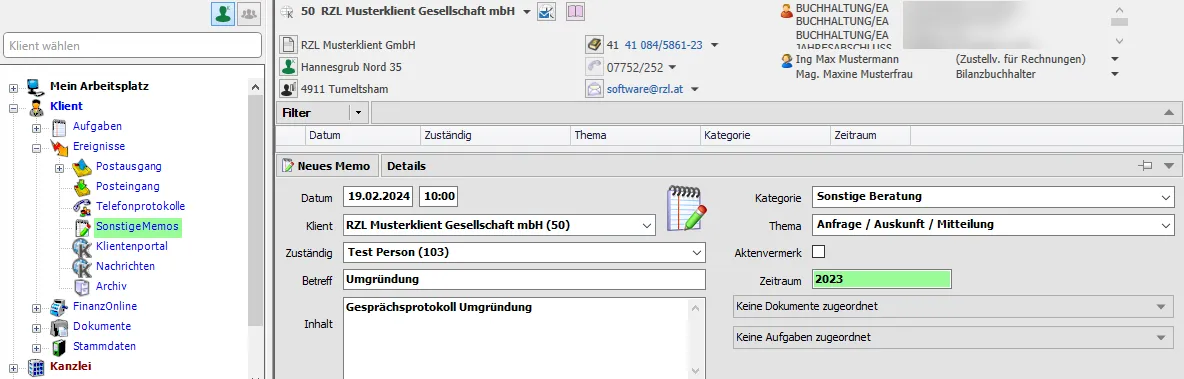Select the single client view icon
Image resolution: width=1184 pixels, height=379 pixels.
tap(223, 14)
